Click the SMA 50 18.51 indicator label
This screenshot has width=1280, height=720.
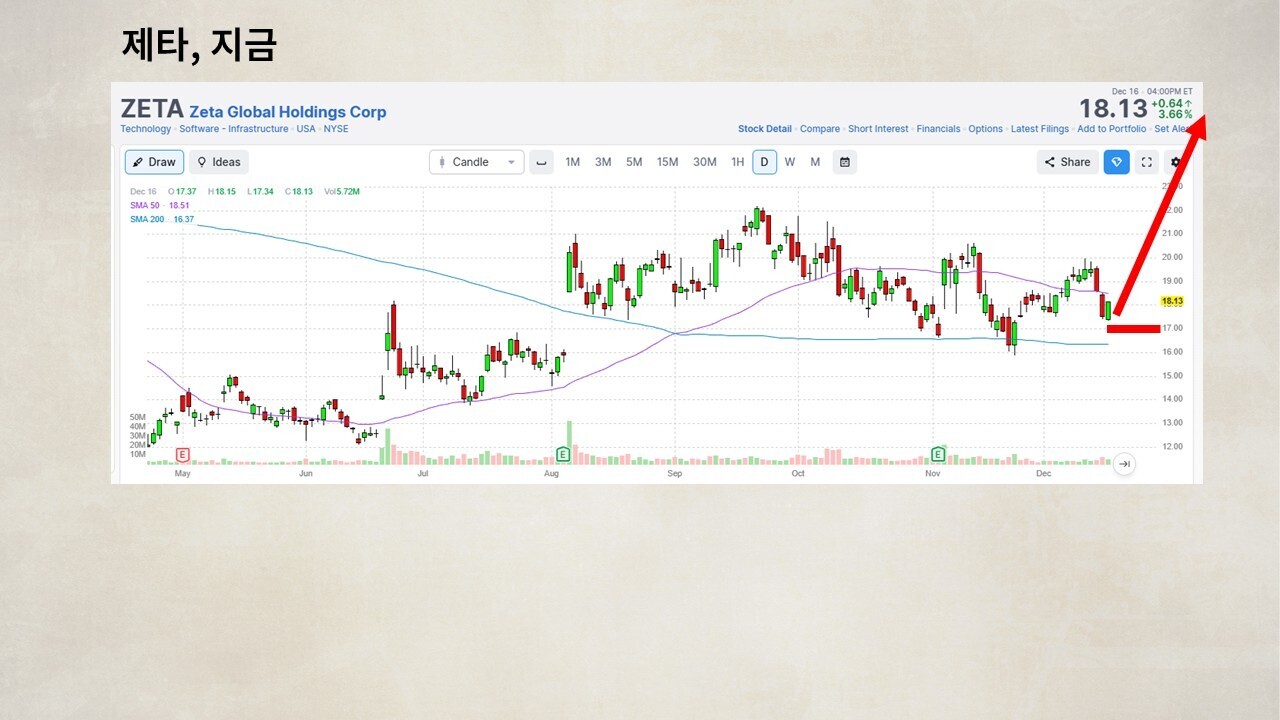(160, 205)
